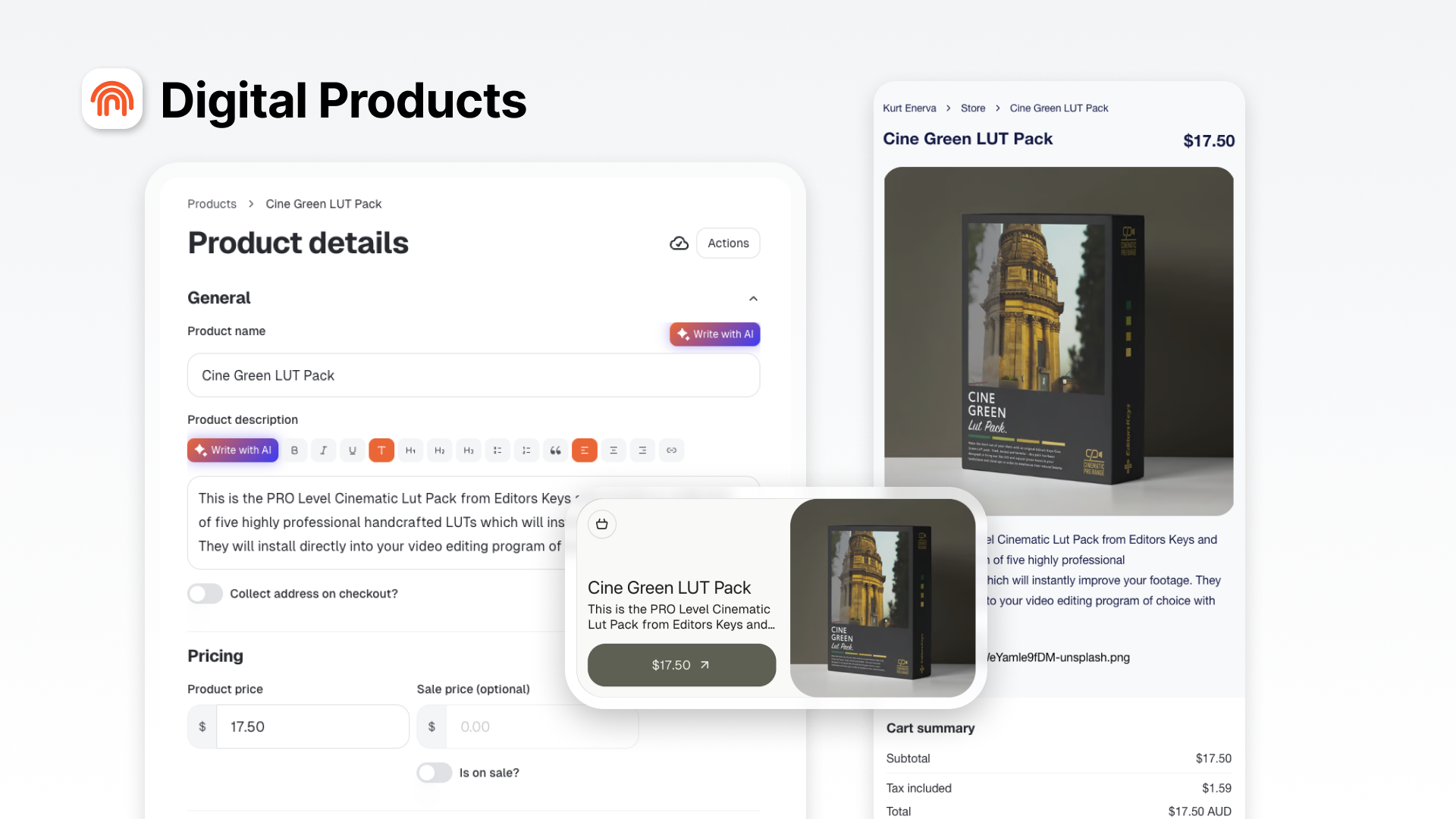The width and height of the screenshot is (1456, 819).
Task: Select the paragraph text style button
Action: (x=381, y=450)
